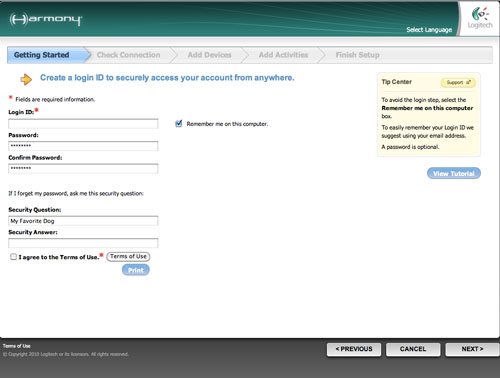Select the Add Activities step tab
Screen dimensions: 500x378
[x=283, y=55]
